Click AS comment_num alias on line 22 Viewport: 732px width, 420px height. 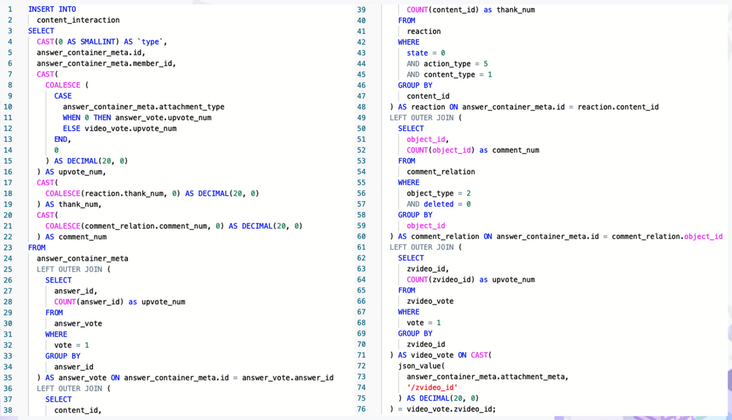(x=76, y=237)
